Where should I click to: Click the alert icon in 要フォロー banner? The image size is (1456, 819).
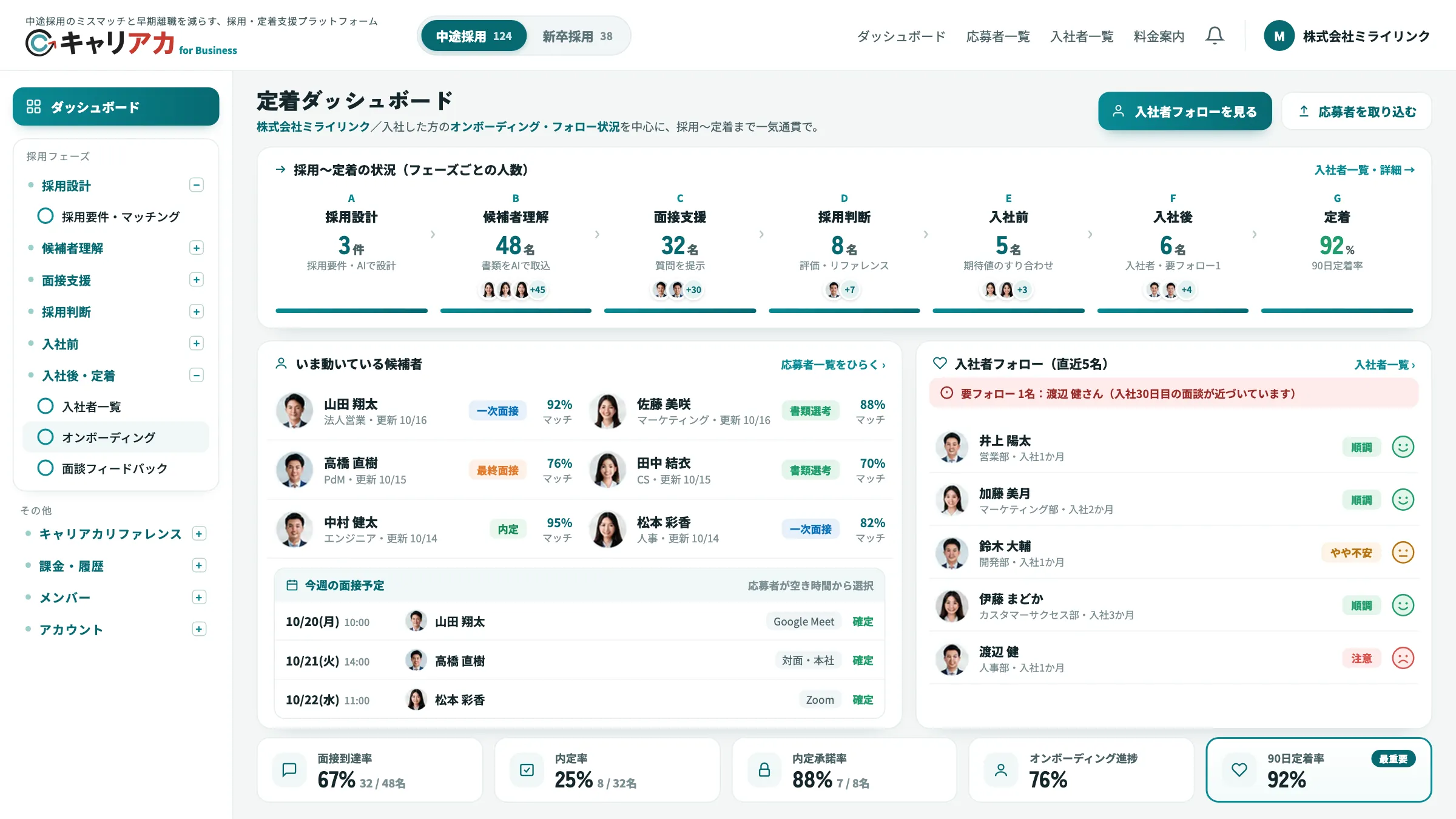pyautogui.click(x=946, y=393)
